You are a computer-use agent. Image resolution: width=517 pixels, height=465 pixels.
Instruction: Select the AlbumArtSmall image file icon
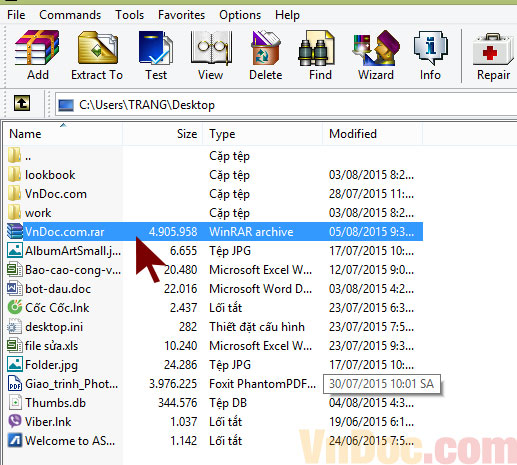(x=15, y=250)
